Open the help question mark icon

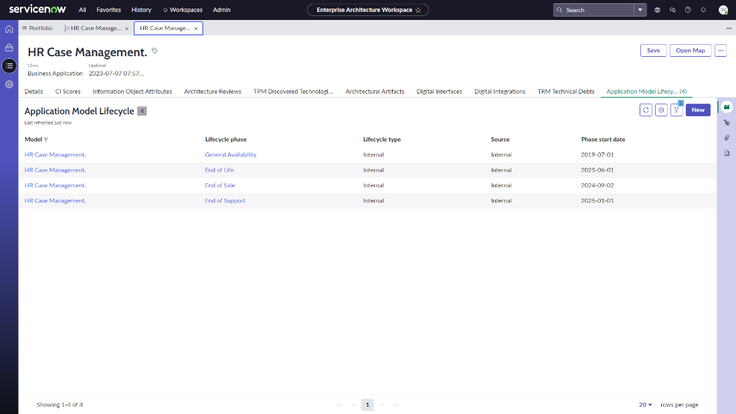(688, 10)
